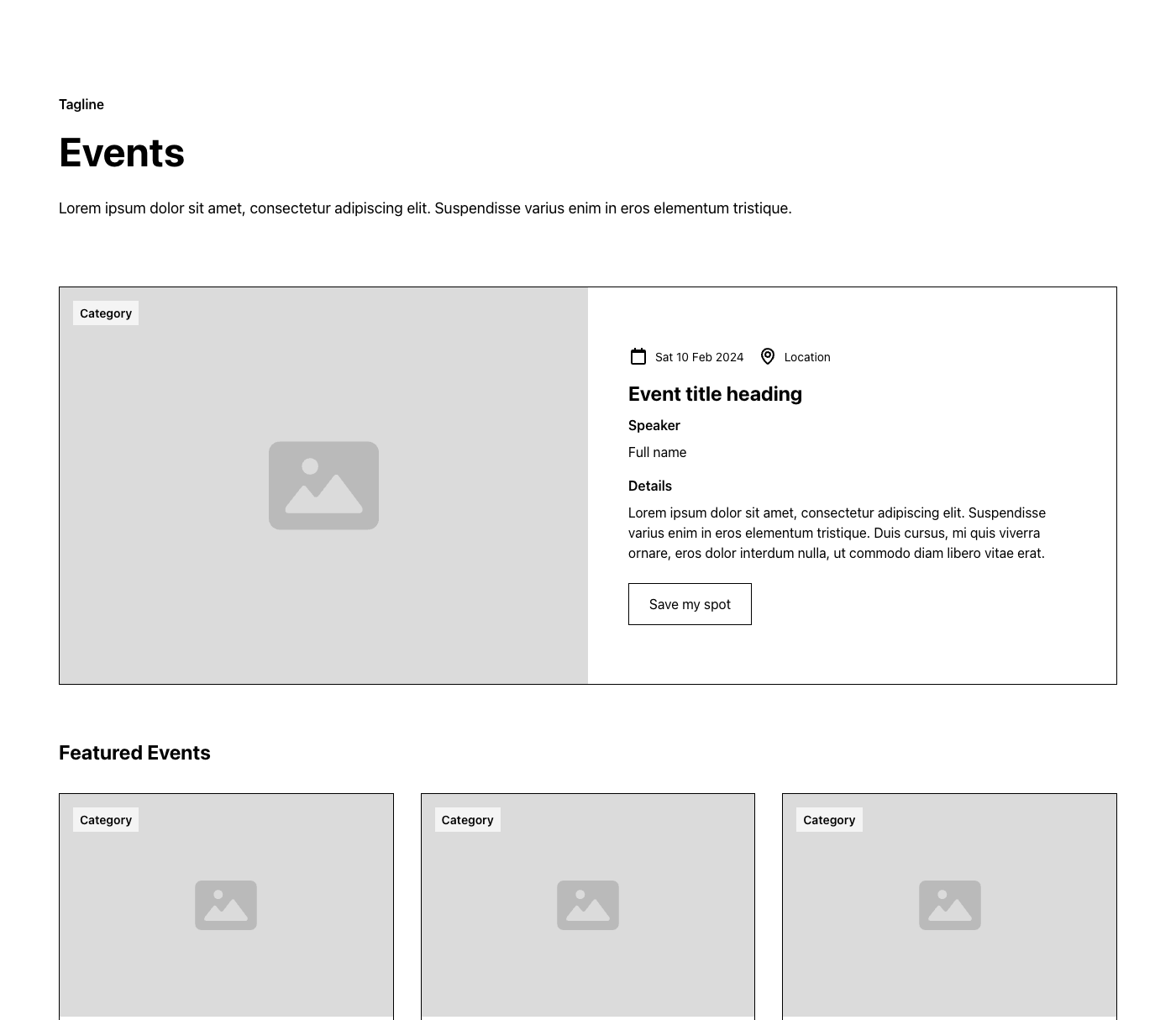Viewport: 1176px width, 1020px height.
Task: Open the Category tag on the first featured card
Action: tap(106, 820)
